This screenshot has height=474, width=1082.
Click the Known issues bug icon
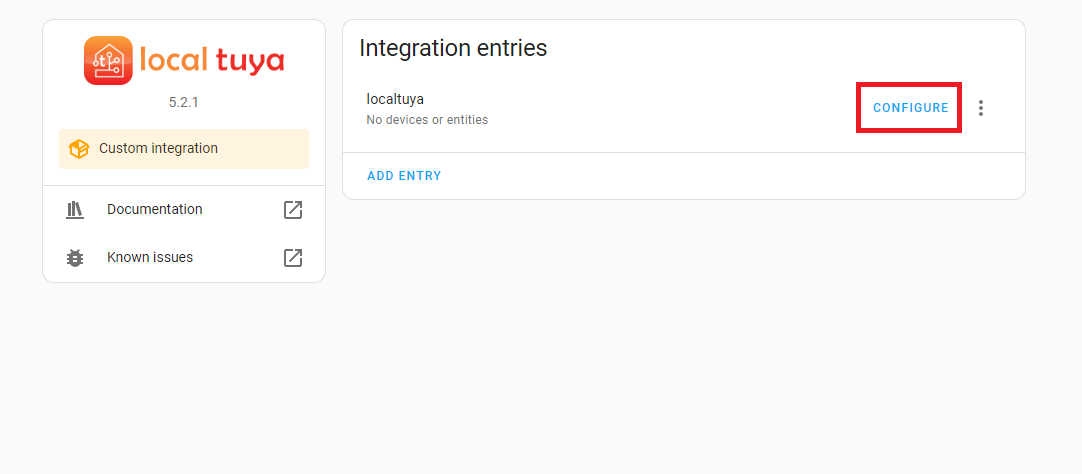(75, 258)
